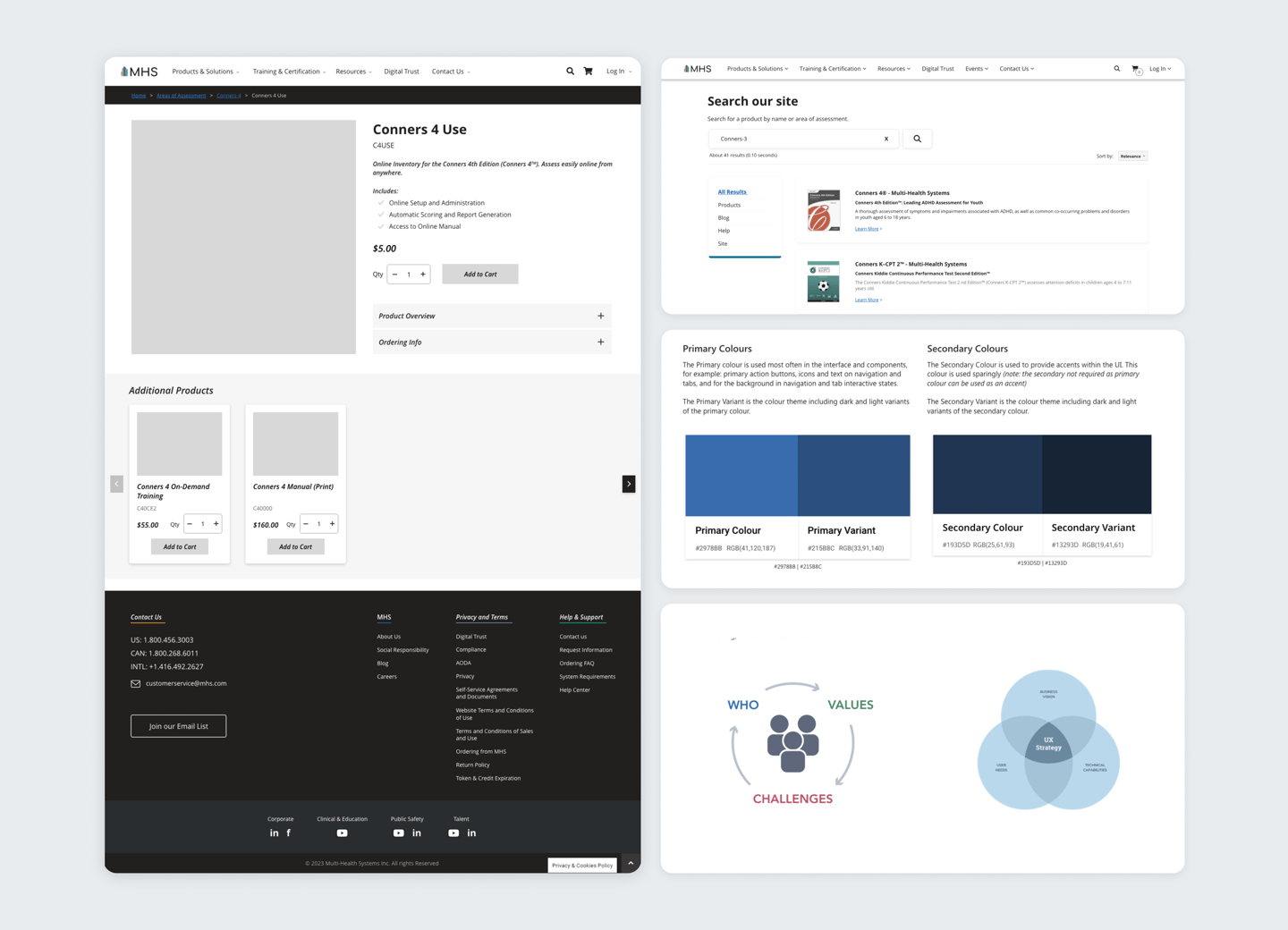Open Training & Certification menu on product page
This screenshot has width=1288, height=930.
[289, 72]
